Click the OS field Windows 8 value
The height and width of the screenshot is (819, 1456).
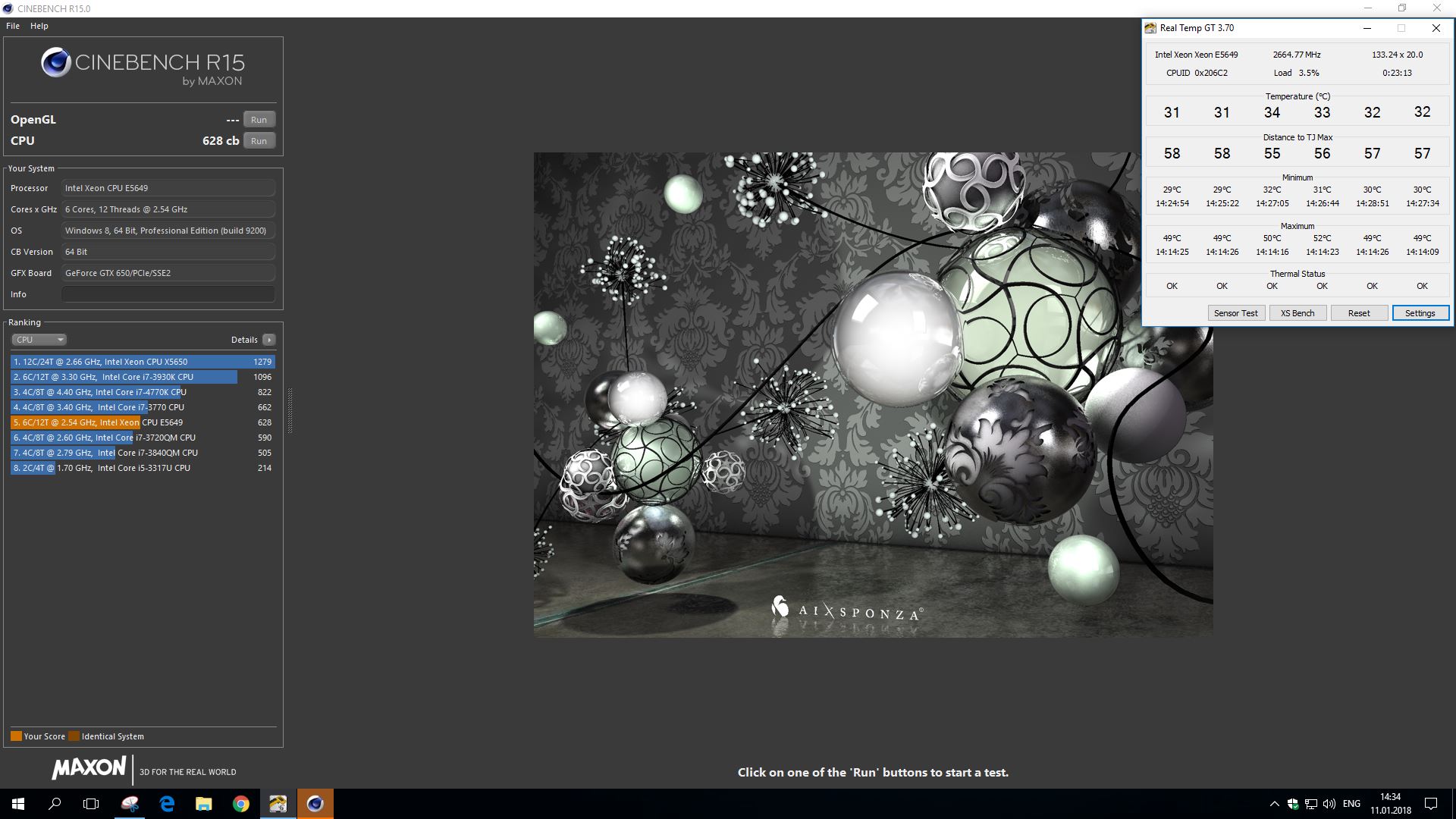[x=168, y=231]
